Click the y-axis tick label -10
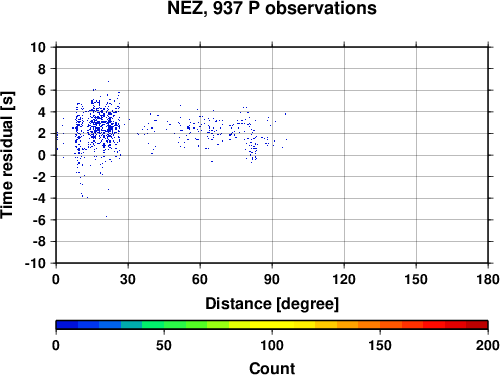 (35, 263)
